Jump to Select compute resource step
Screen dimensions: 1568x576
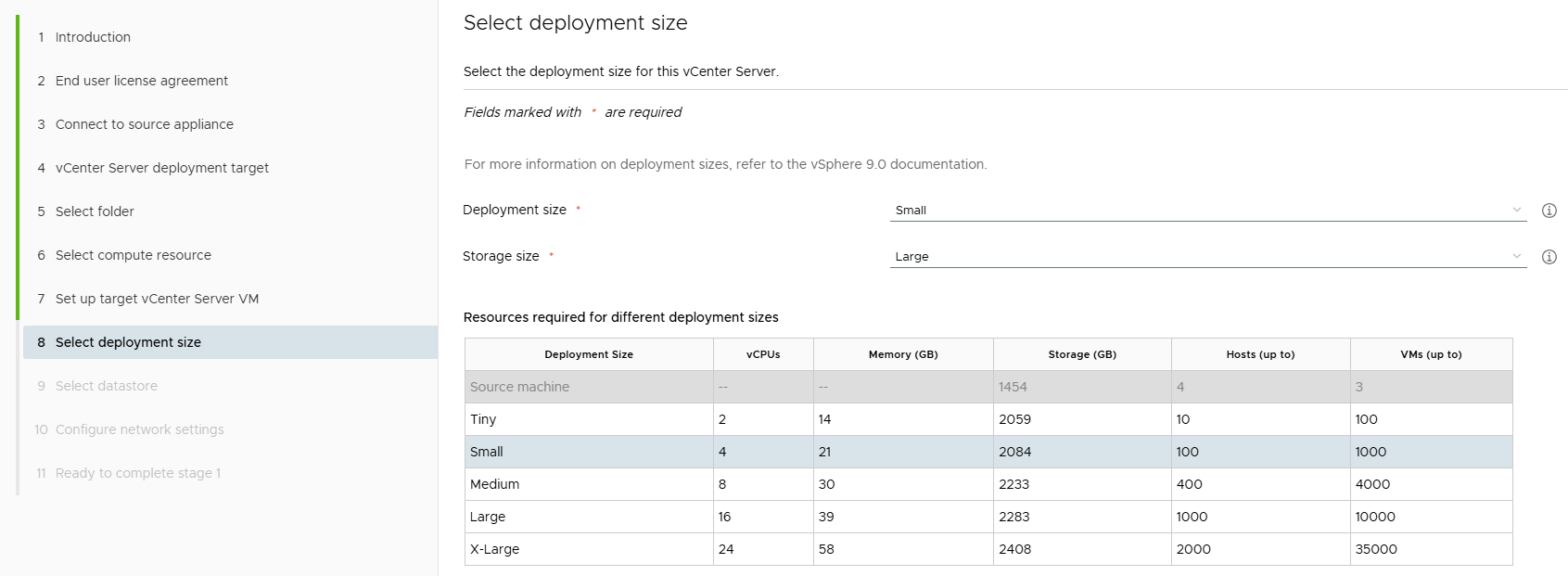click(133, 255)
